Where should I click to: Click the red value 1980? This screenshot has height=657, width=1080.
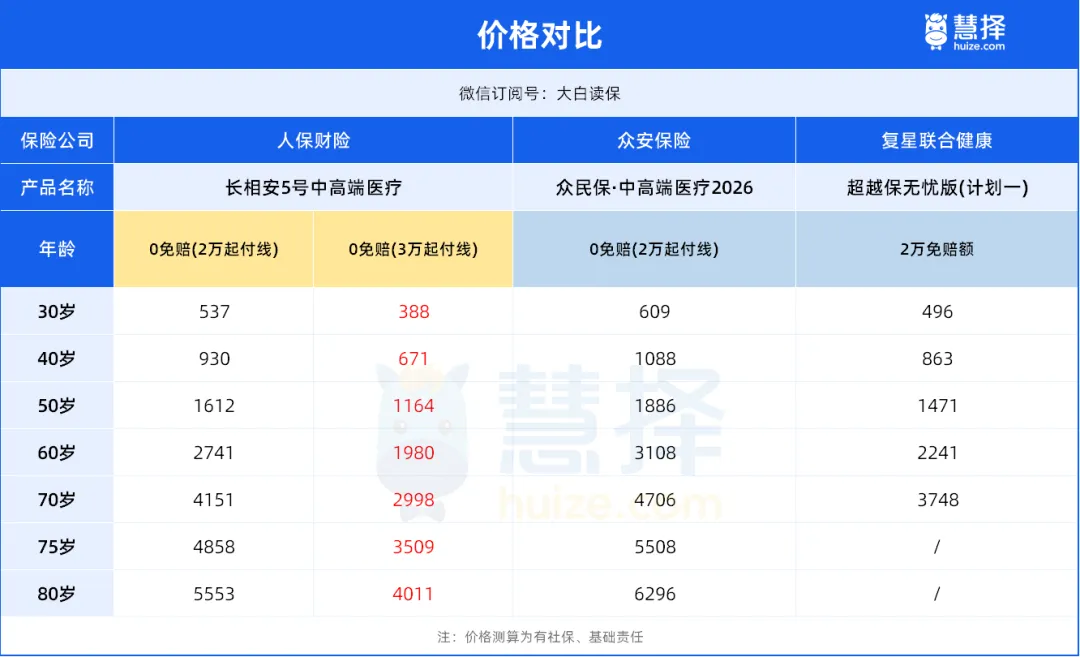[414, 453]
